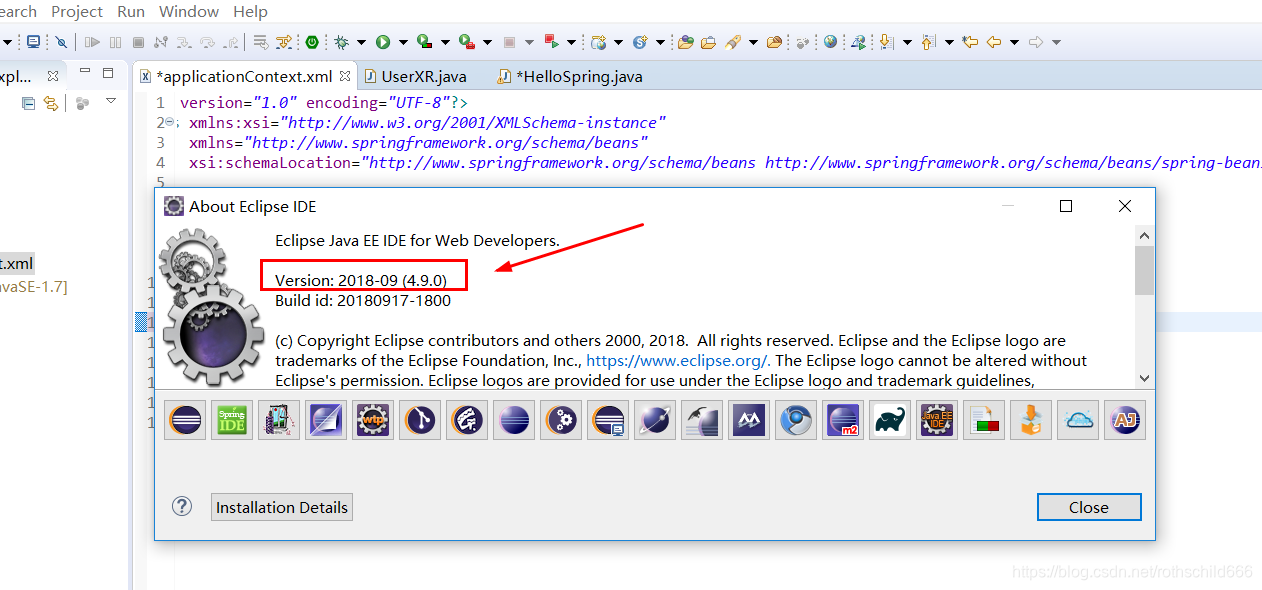
Task: Click the green power boot dashboard icon
Action: click(x=312, y=42)
